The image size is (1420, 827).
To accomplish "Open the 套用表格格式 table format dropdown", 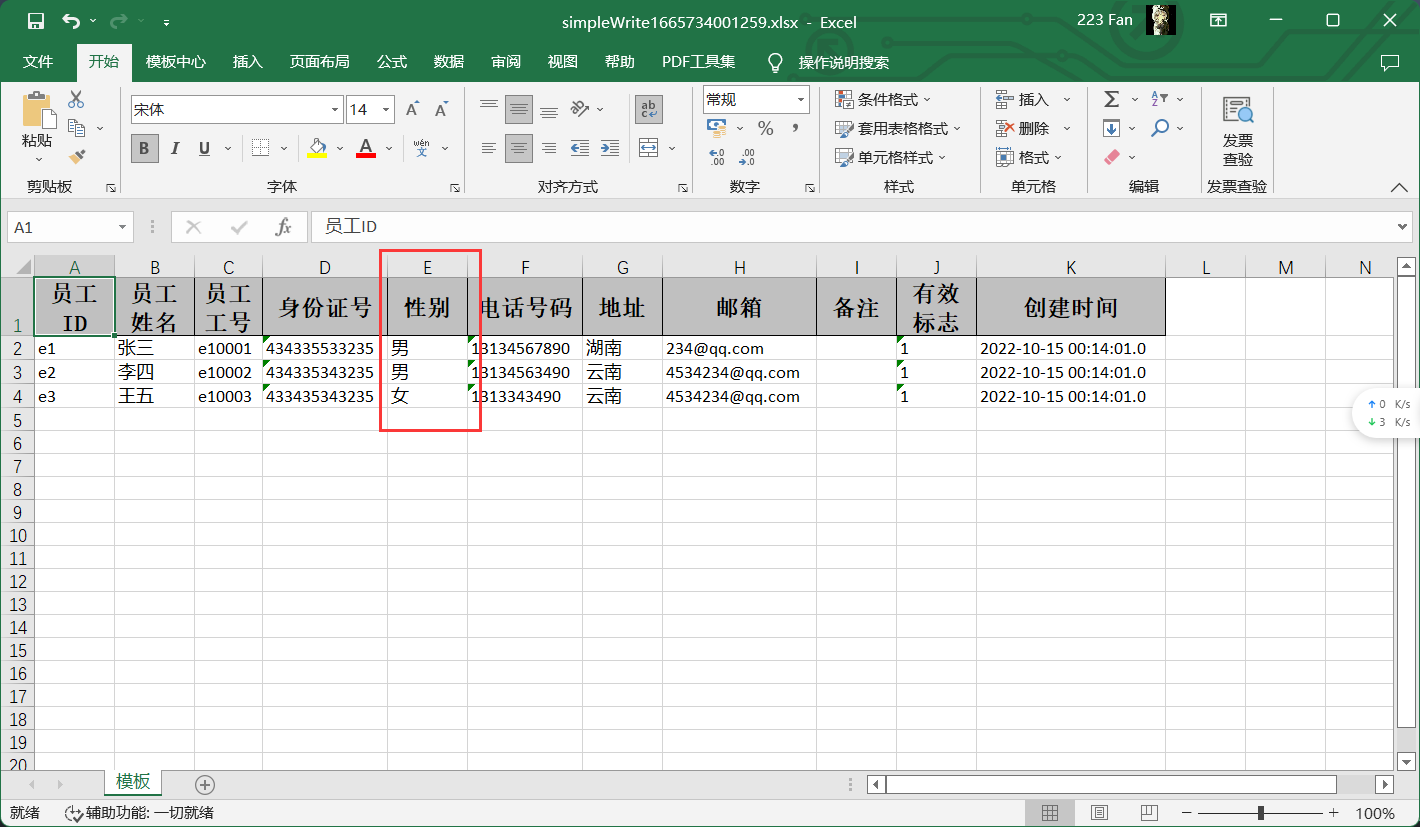I will (x=898, y=128).
